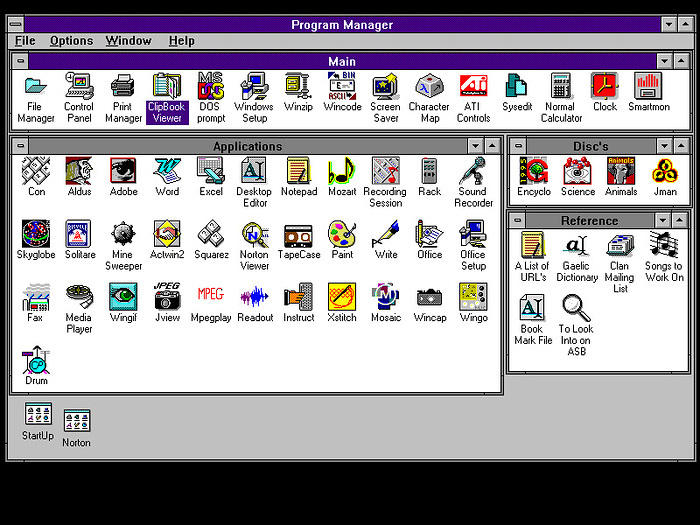The image size is (700, 525).
Task: Open the Paint application icon
Action: [x=342, y=234]
